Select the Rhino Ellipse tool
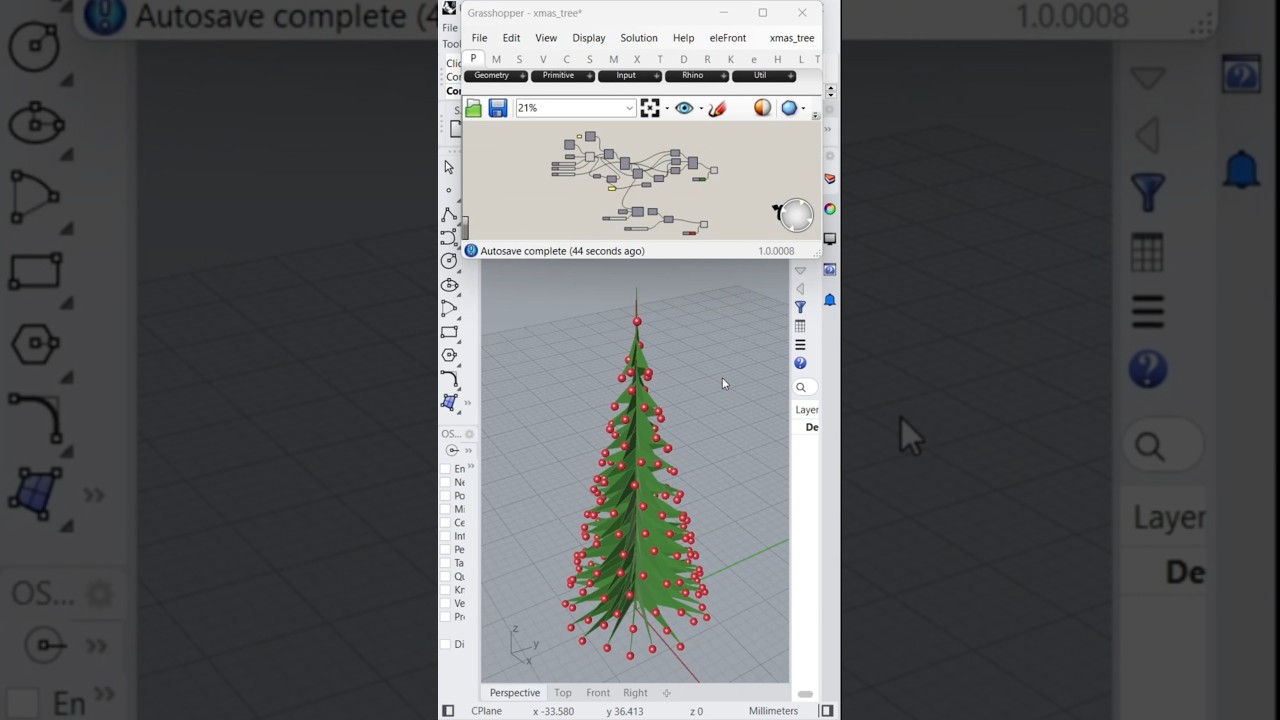The height and width of the screenshot is (720, 1280). (x=449, y=285)
